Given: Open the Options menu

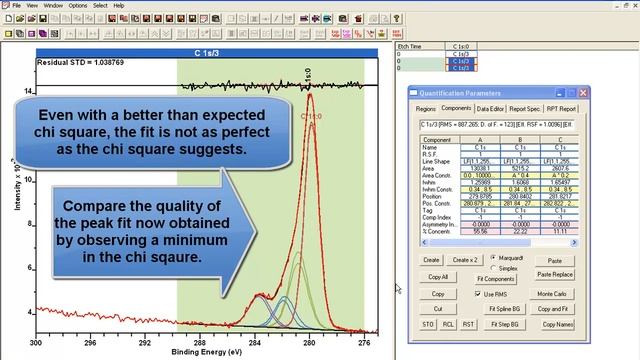Looking at the screenshot, I should pos(78,5).
